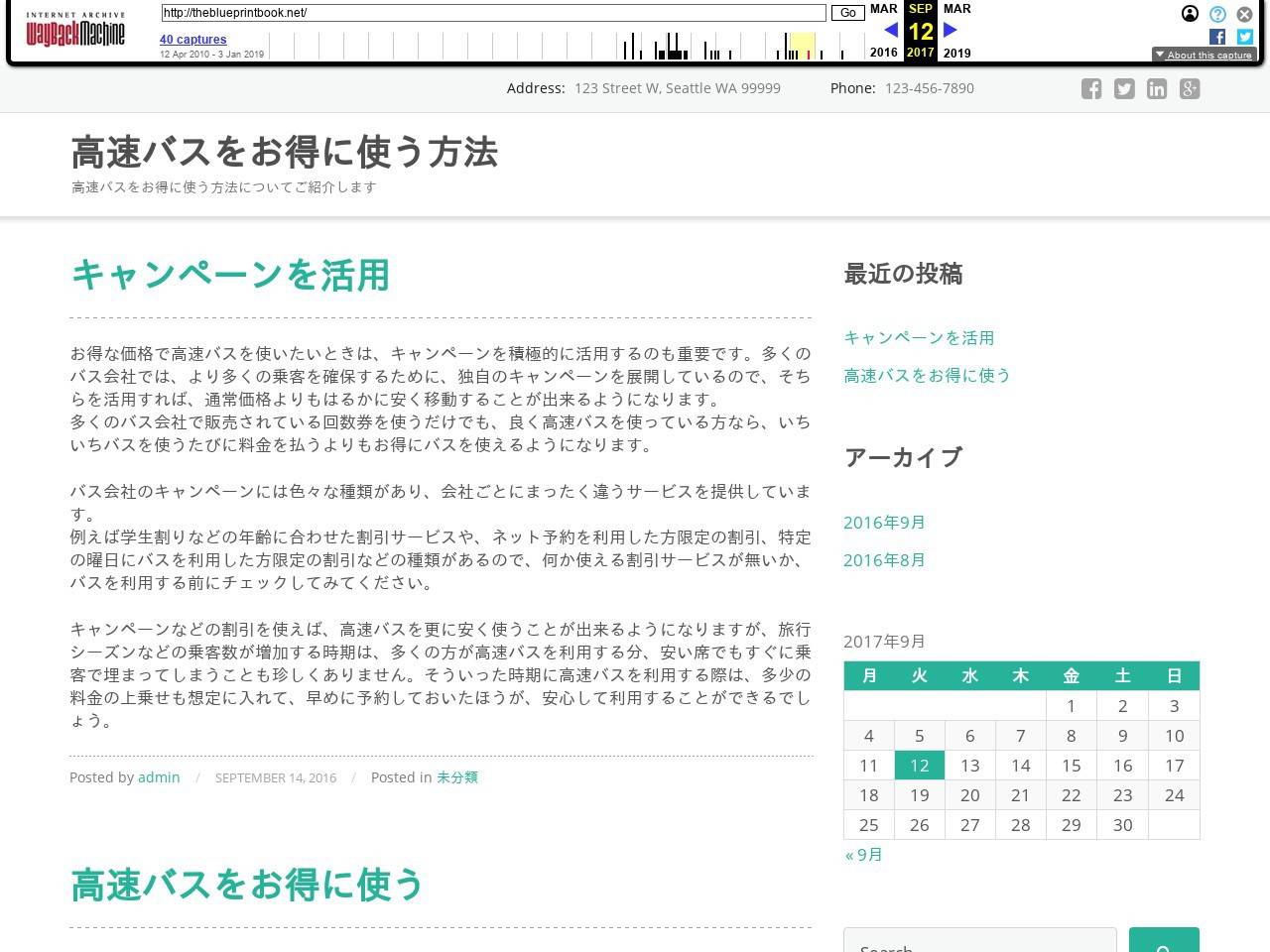
Task: Share capture on Twitter from Wayback toolbar
Action: pyautogui.click(x=1244, y=37)
